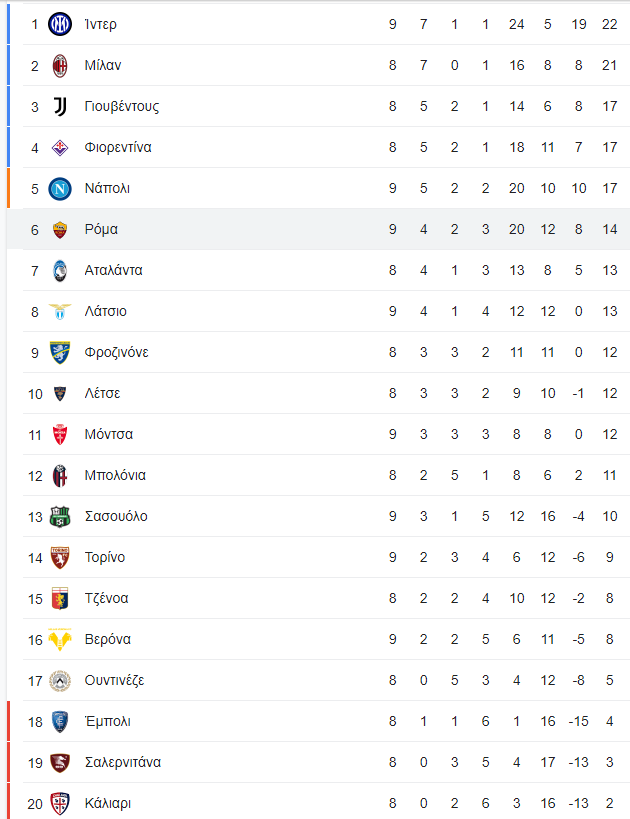Open the Τορίνο team link
The width and height of the screenshot is (630, 819).
(104, 557)
